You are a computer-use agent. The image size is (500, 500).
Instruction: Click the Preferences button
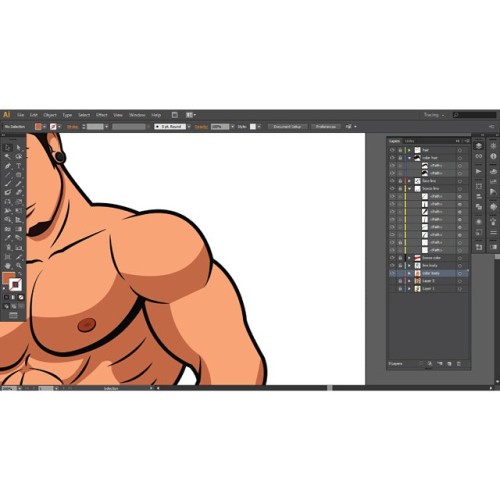coord(326,127)
